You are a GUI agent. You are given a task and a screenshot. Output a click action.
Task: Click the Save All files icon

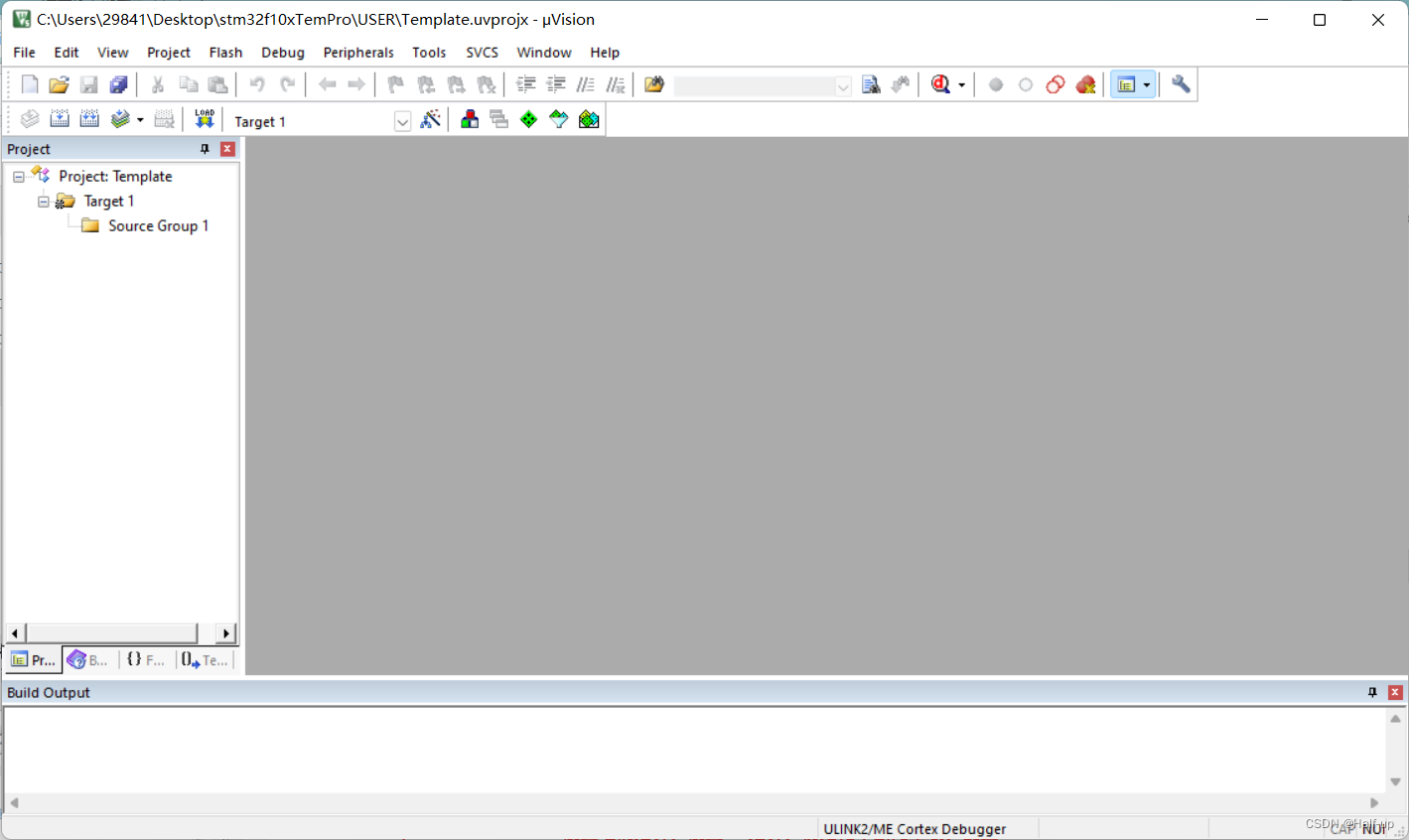(x=118, y=84)
